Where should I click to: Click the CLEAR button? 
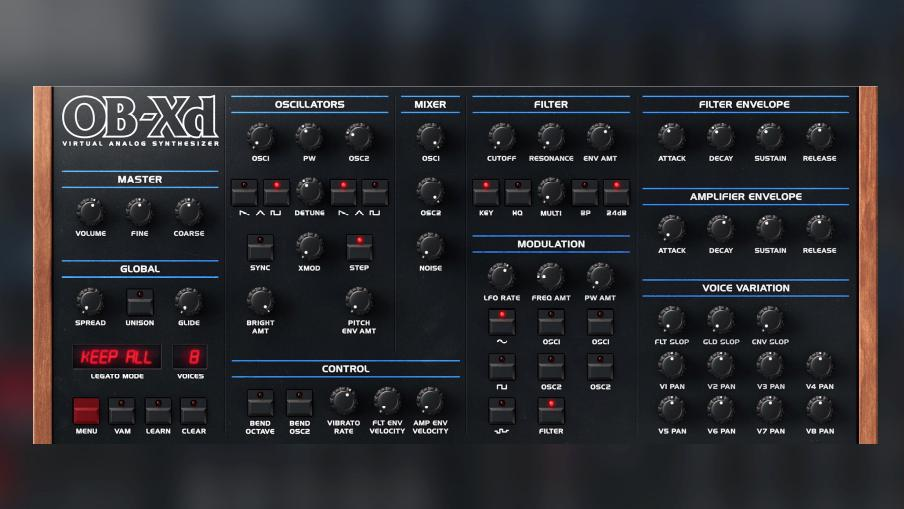coord(194,410)
